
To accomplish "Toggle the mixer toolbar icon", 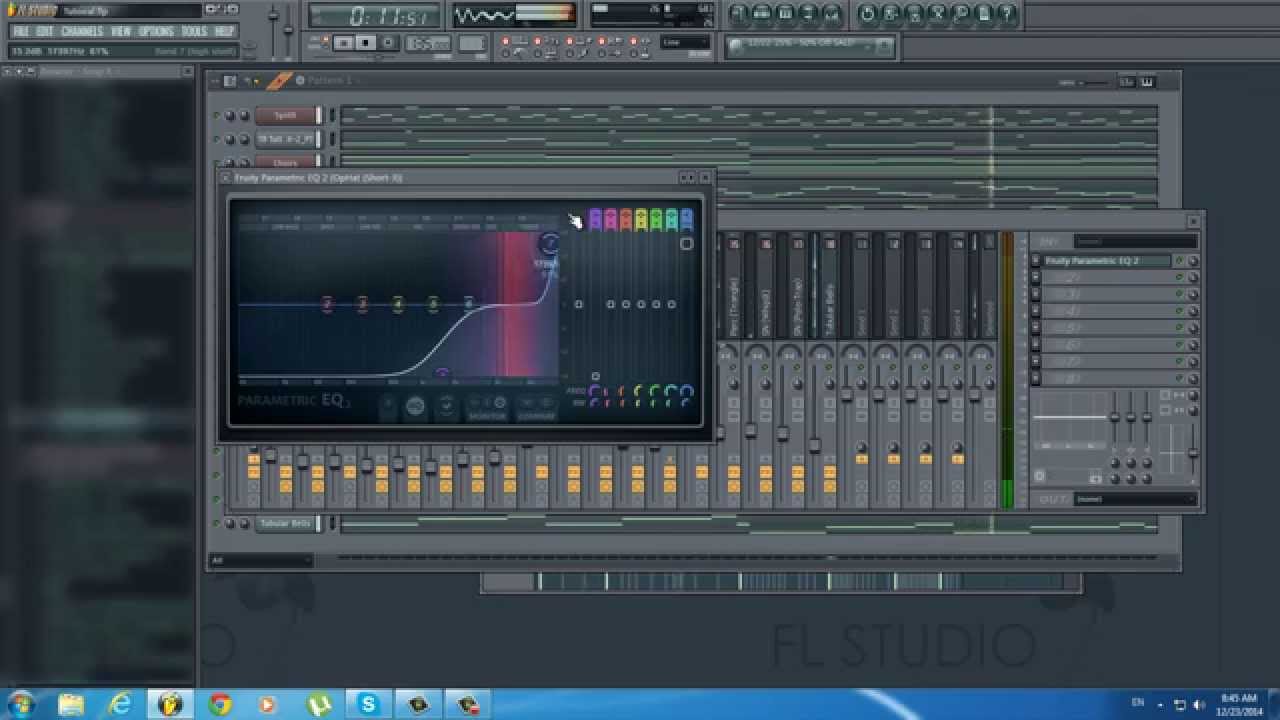I will (x=831, y=15).
